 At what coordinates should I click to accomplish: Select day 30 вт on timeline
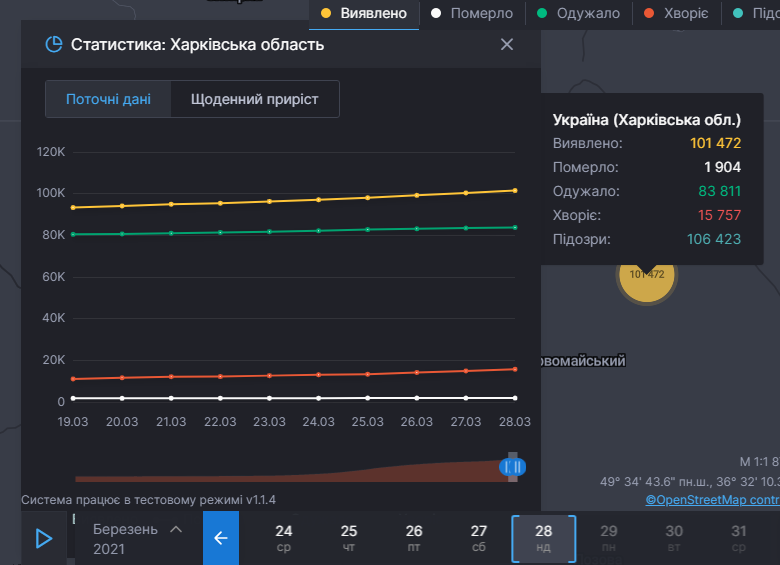click(x=674, y=538)
